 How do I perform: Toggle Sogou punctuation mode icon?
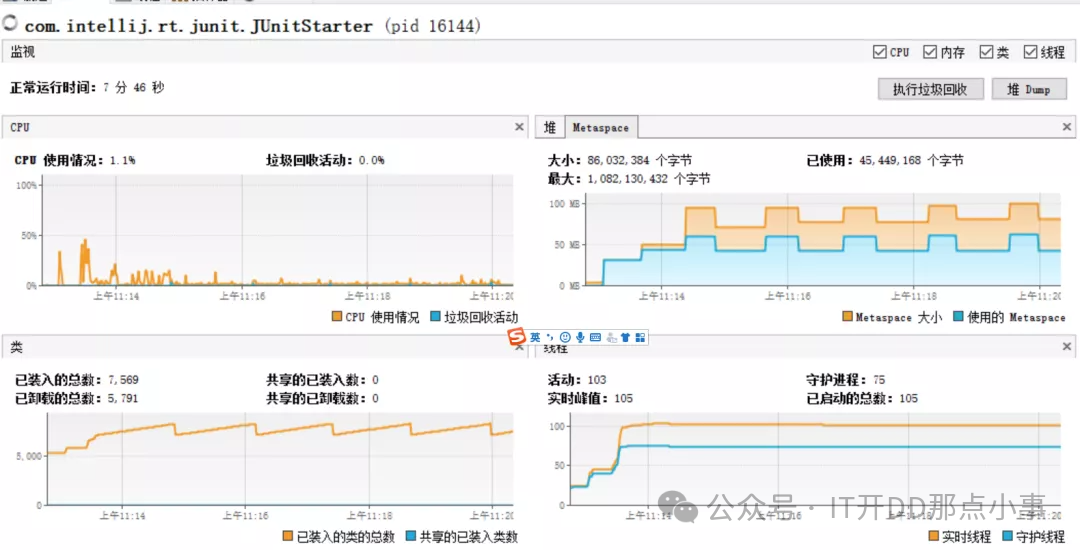549,337
